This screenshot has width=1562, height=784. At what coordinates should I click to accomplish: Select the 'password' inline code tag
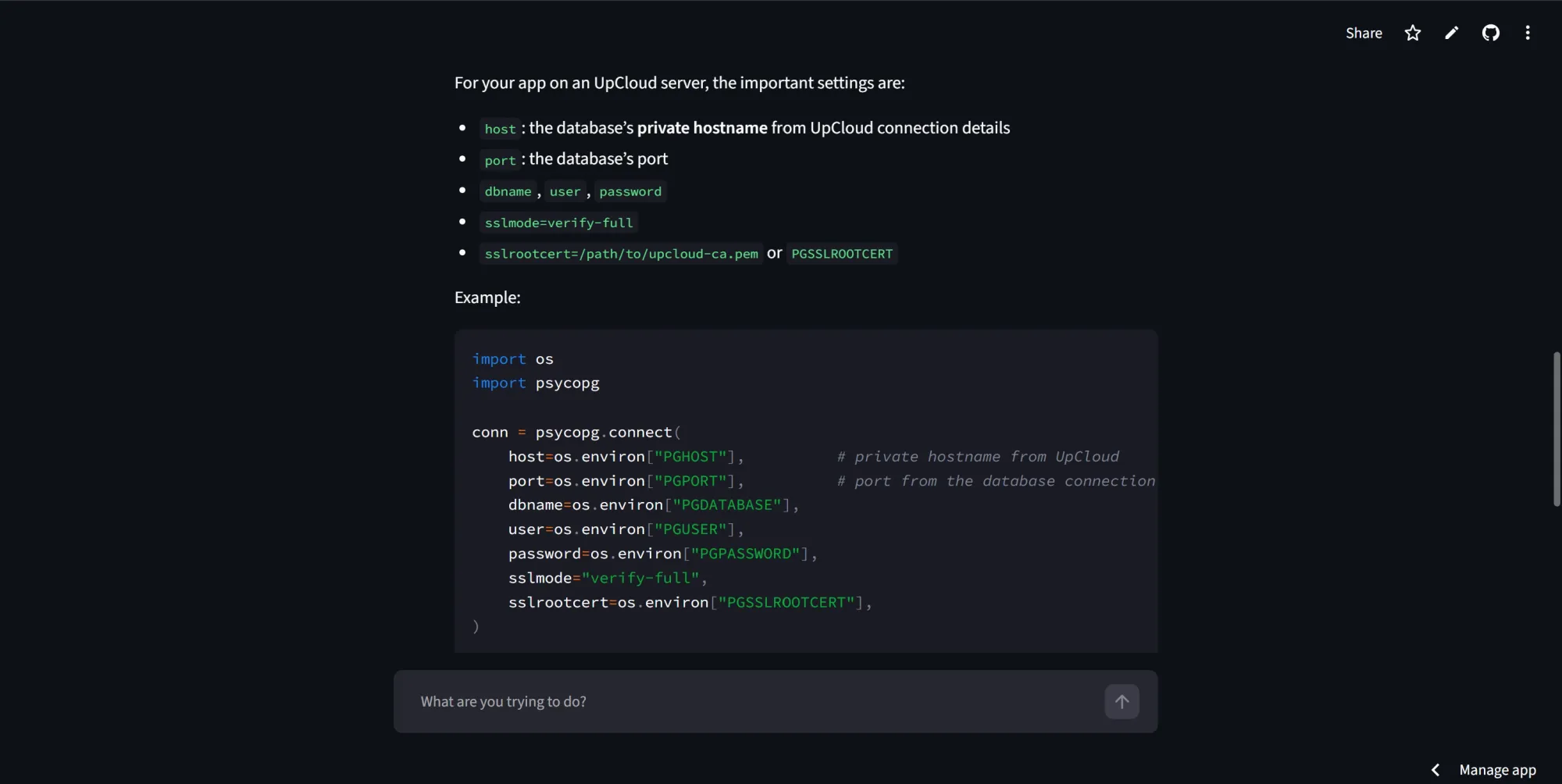pos(630,191)
